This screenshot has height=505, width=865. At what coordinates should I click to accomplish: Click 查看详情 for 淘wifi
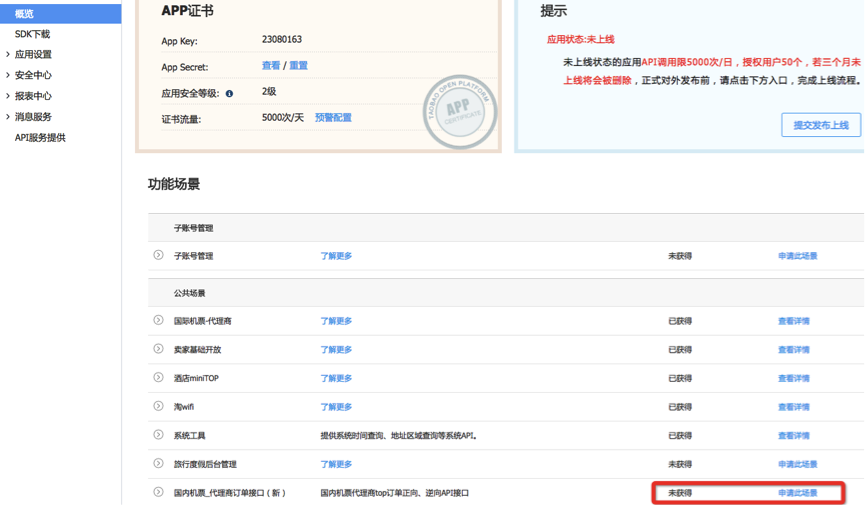coord(794,407)
